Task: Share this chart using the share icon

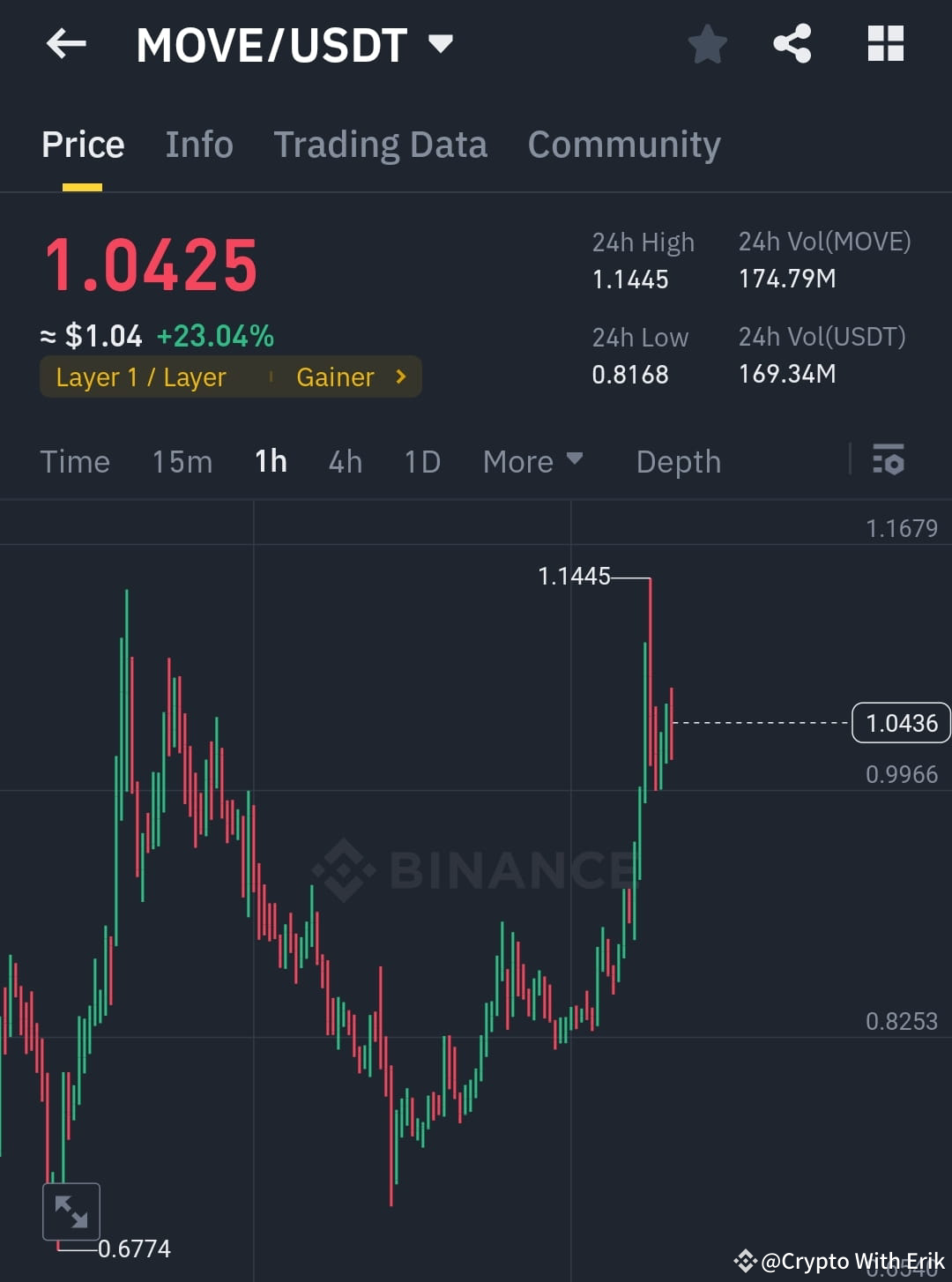Action: (x=792, y=42)
